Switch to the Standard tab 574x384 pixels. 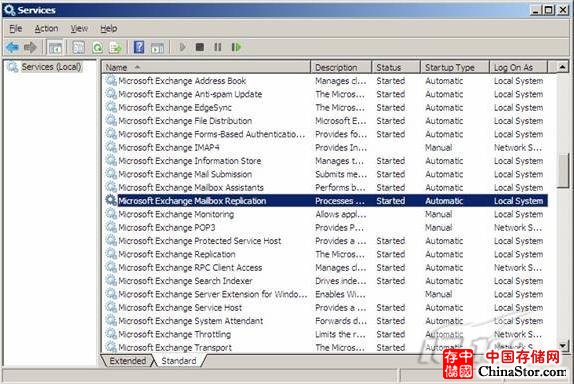179,361
